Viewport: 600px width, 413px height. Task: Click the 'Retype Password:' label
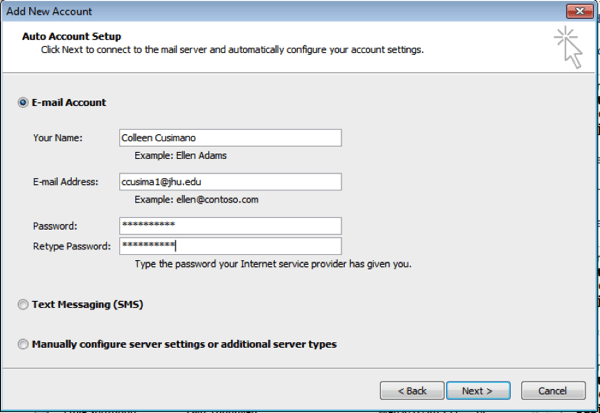tap(72, 246)
